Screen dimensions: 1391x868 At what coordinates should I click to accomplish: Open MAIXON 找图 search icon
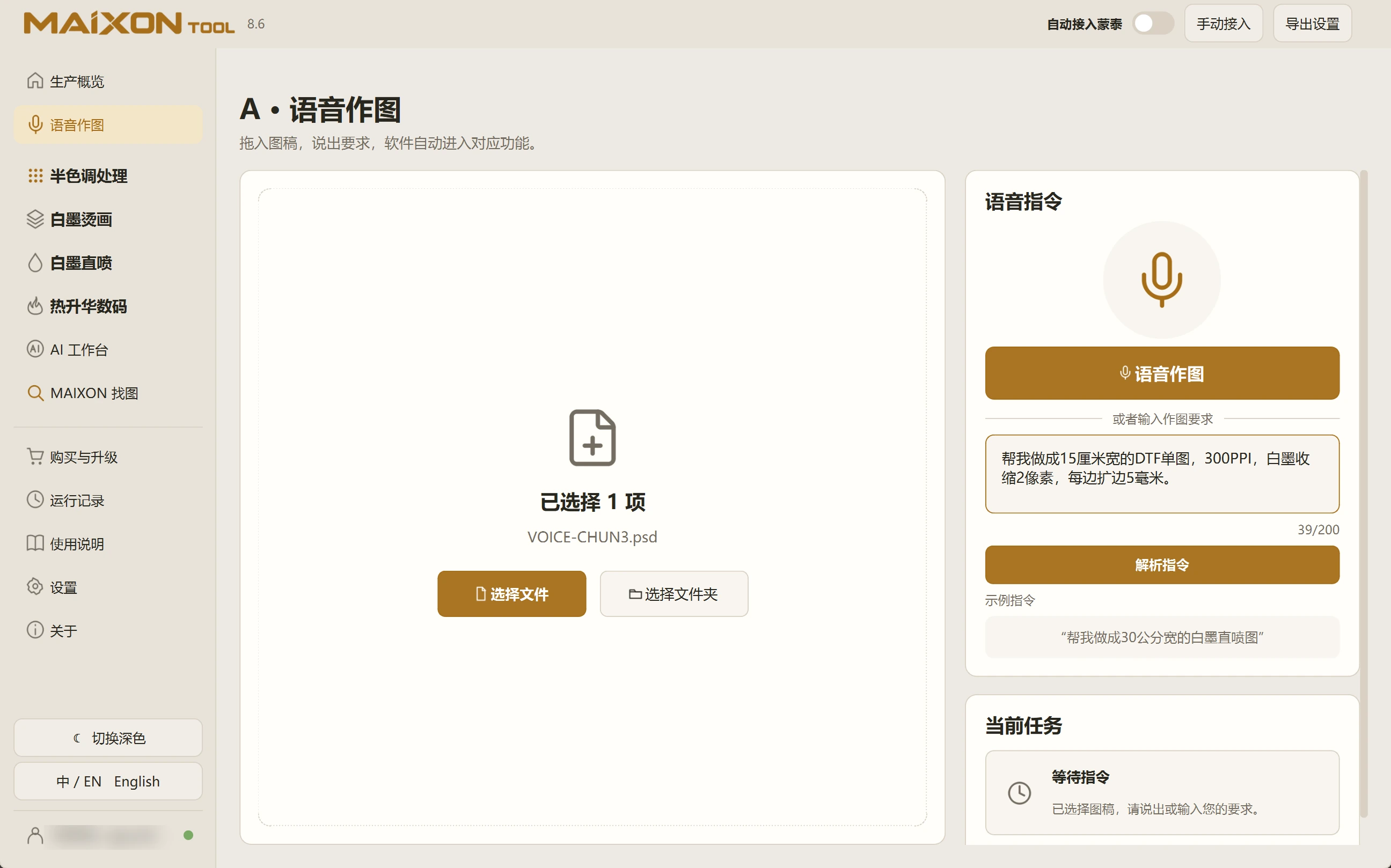click(x=35, y=393)
